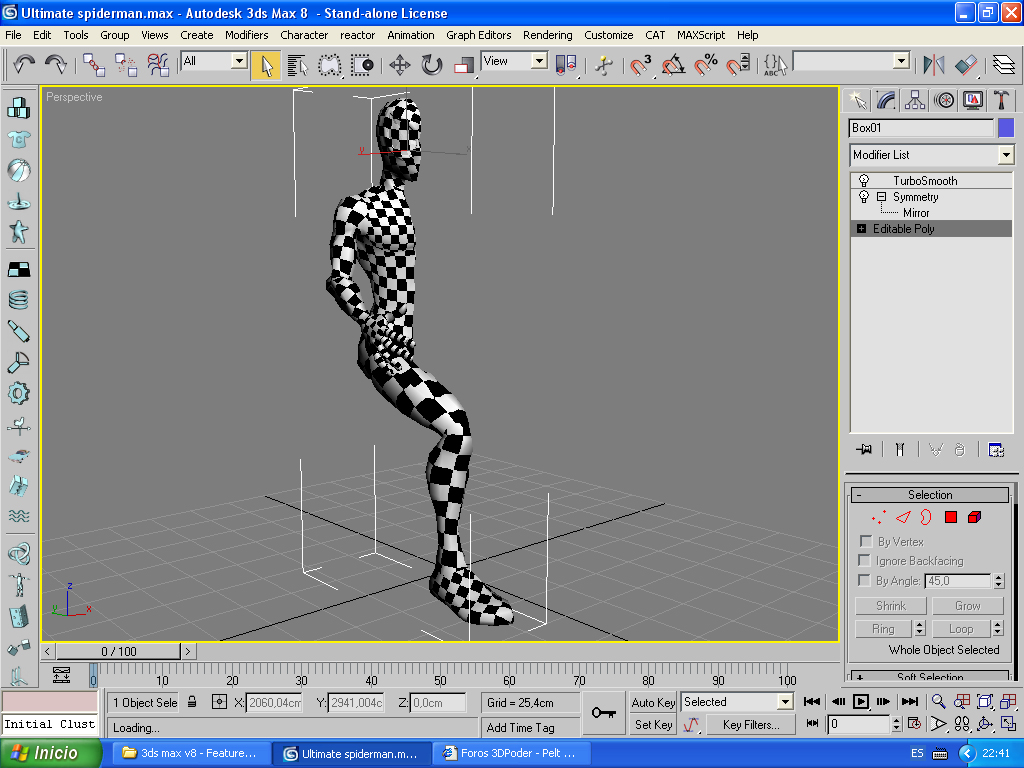Viewport: 1024px width, 768px height.
Task: Expand the Editable Poly sub-objects
Action: (x=861, y=229)
